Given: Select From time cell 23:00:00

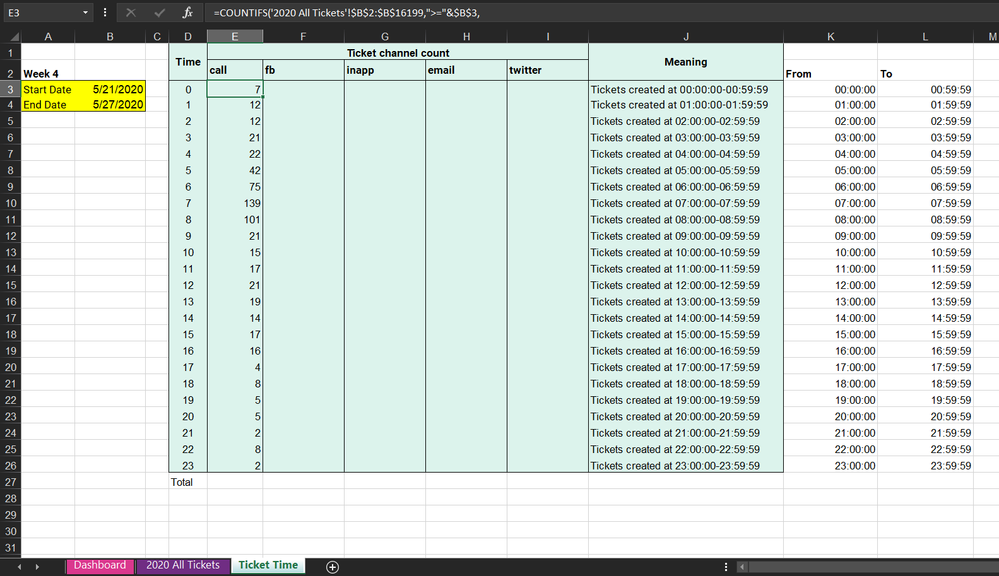Looking at the screenshot, I should [830, 466].
